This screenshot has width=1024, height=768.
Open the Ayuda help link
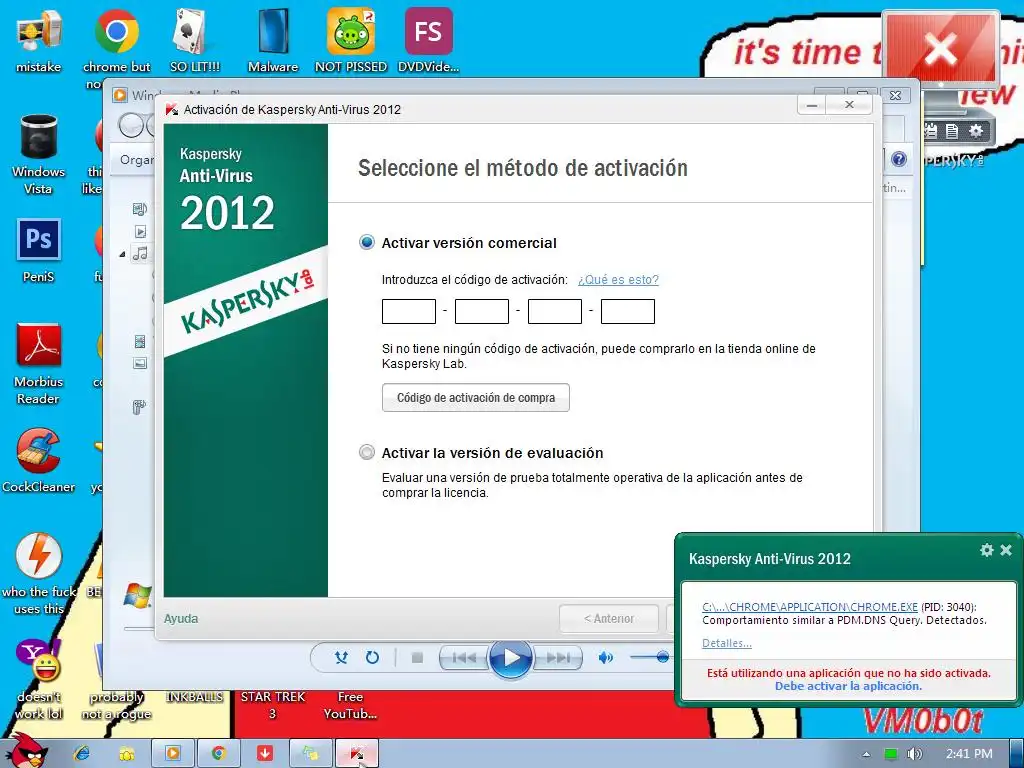point(181,618)
